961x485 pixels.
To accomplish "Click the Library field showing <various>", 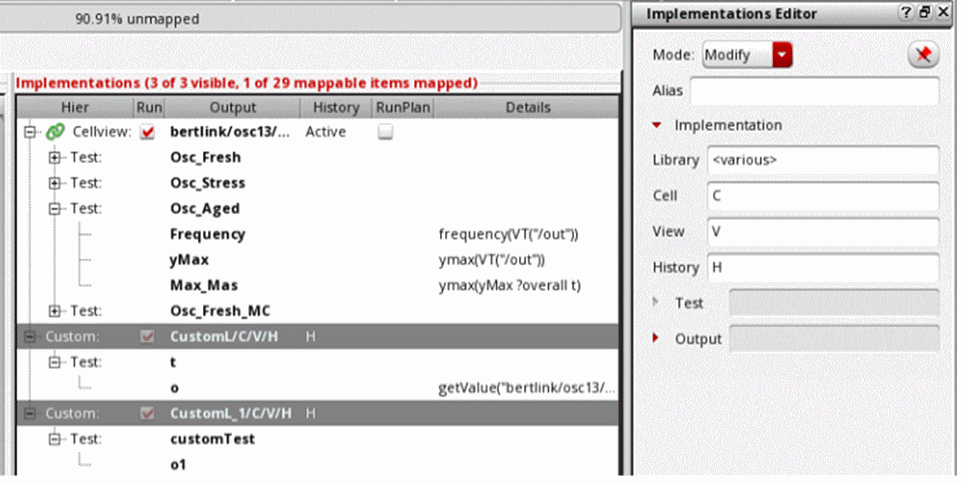I will (823, 160).
